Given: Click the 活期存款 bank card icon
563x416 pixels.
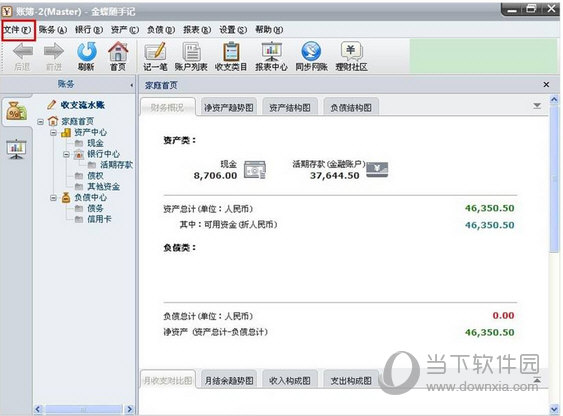Looking at the screenshot, I should point(377,169).
